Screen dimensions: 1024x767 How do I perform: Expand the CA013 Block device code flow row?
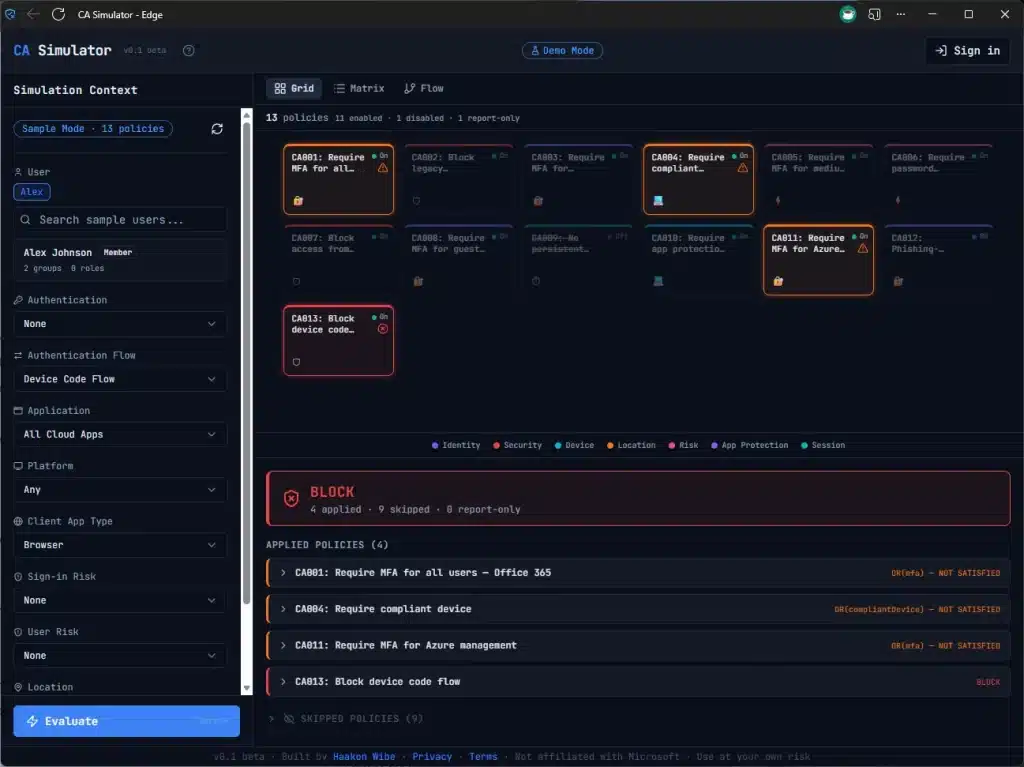pos(283,682)
